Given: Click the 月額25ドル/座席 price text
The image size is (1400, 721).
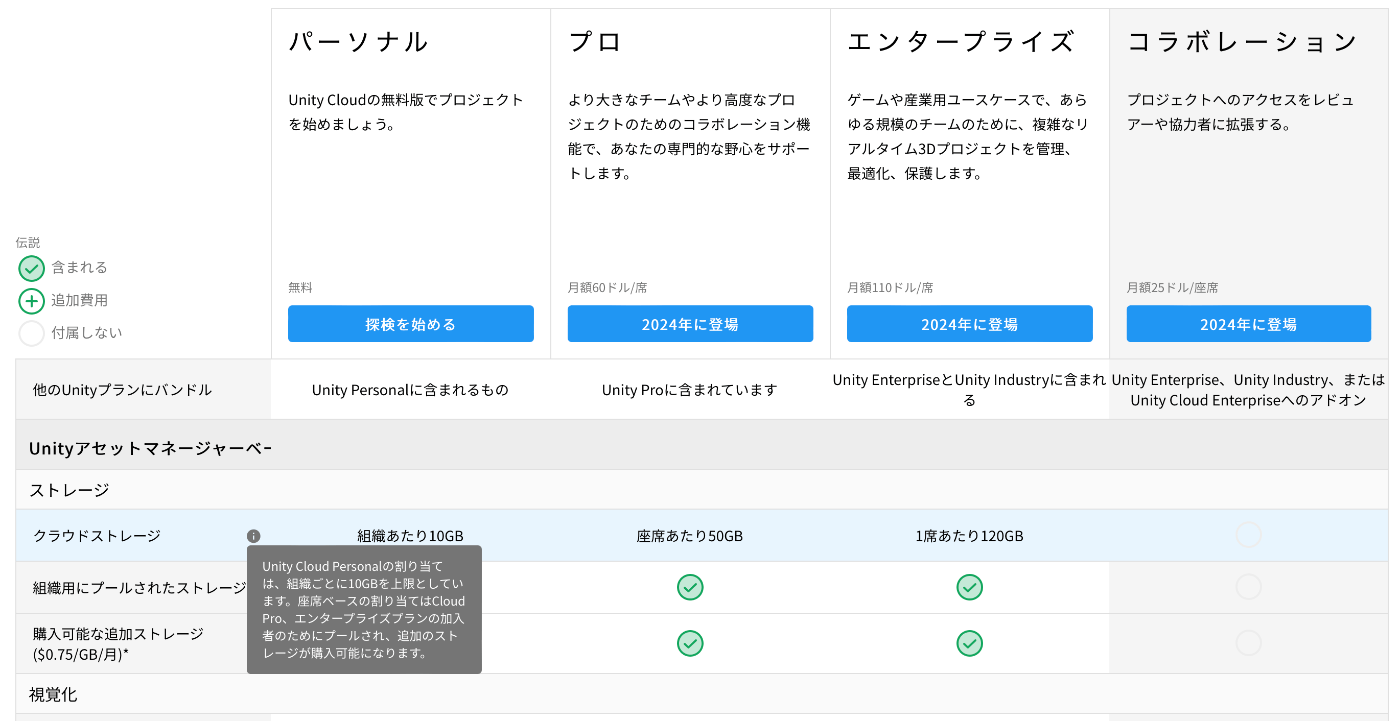Looking at the screenshot, I should (x=1172, y=287).
